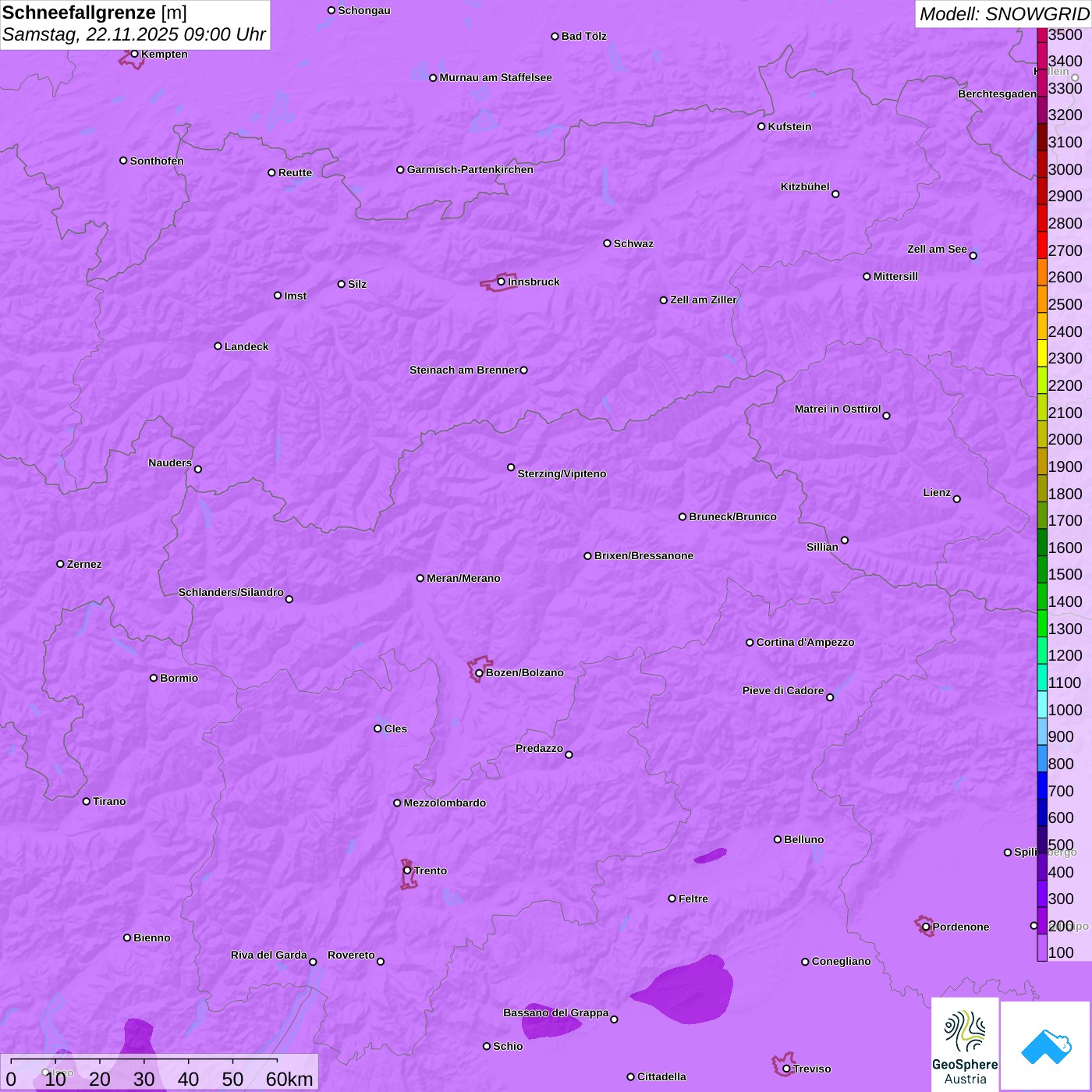Click the Schwaz marker circle

(607, 243)
